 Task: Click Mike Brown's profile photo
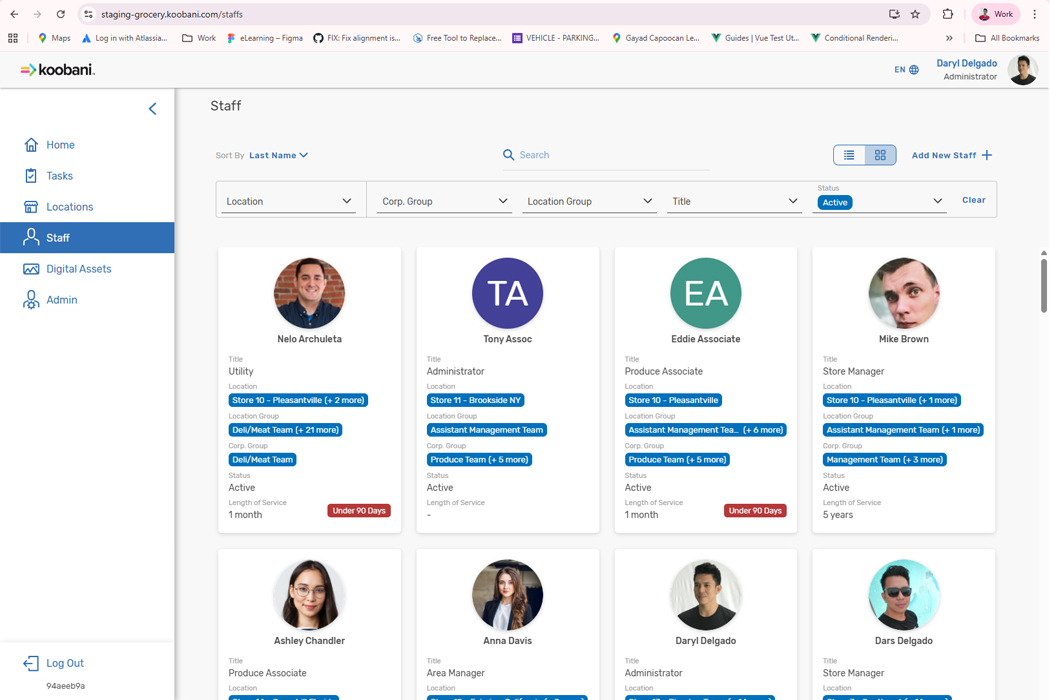(x=903, y=293)
